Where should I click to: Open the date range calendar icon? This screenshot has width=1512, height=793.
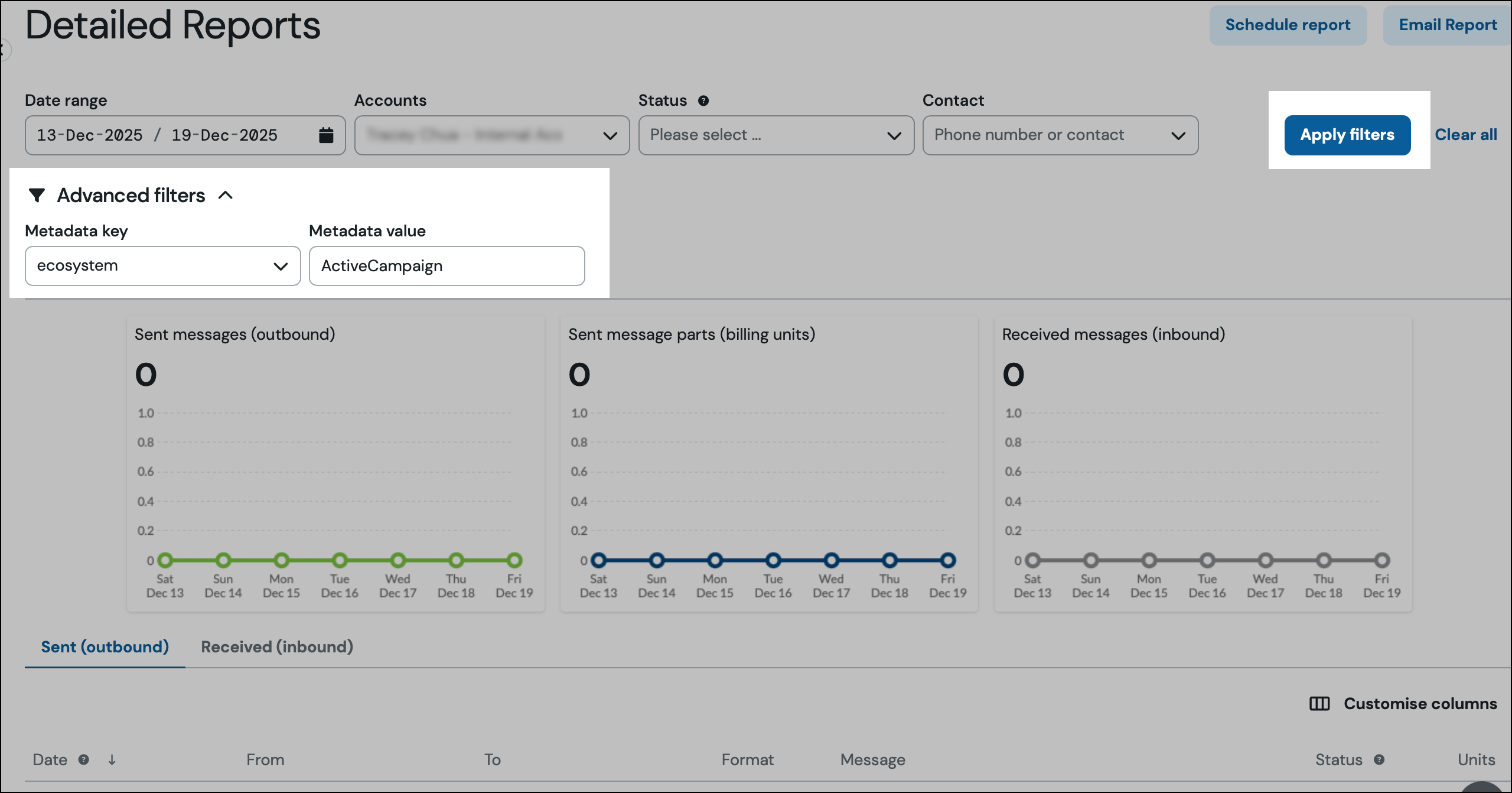(326, 135)
